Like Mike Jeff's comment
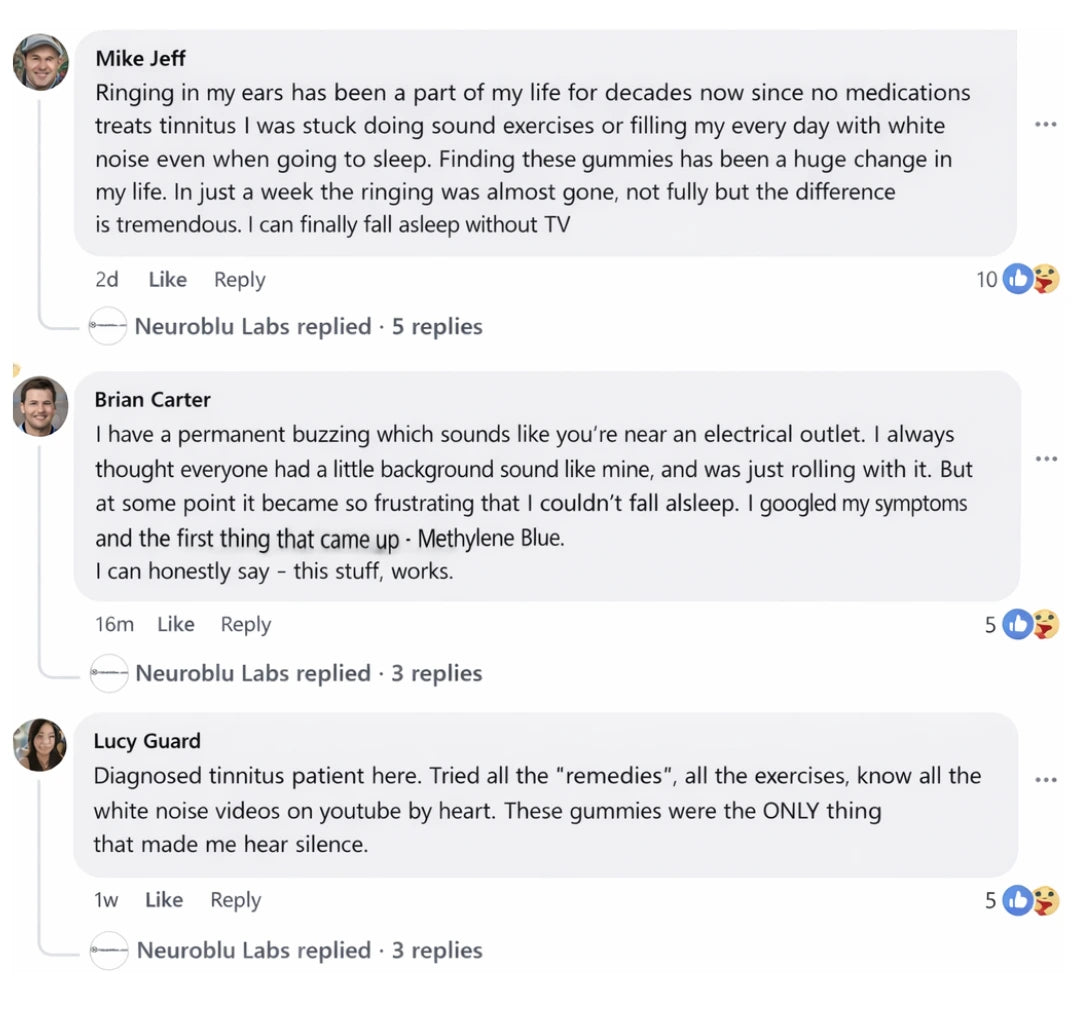Screen dimensions: 1088x1024 click(167, 280)
